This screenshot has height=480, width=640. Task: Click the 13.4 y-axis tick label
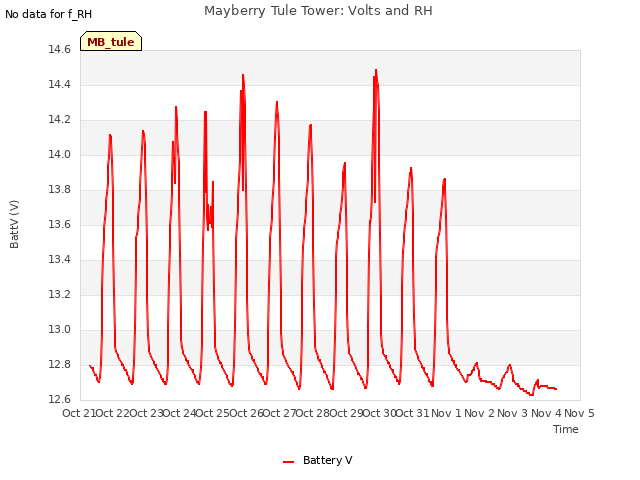click(x=60, y=259)
